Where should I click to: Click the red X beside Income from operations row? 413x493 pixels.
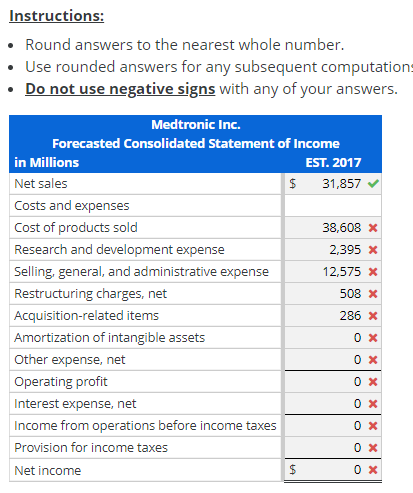click(373, 426)
